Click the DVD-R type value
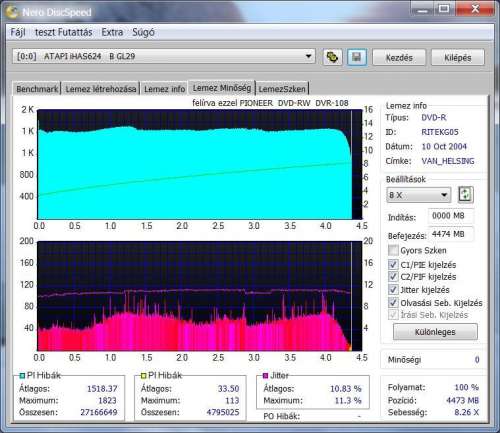The image size is (500, 433). tap(434, 117)
